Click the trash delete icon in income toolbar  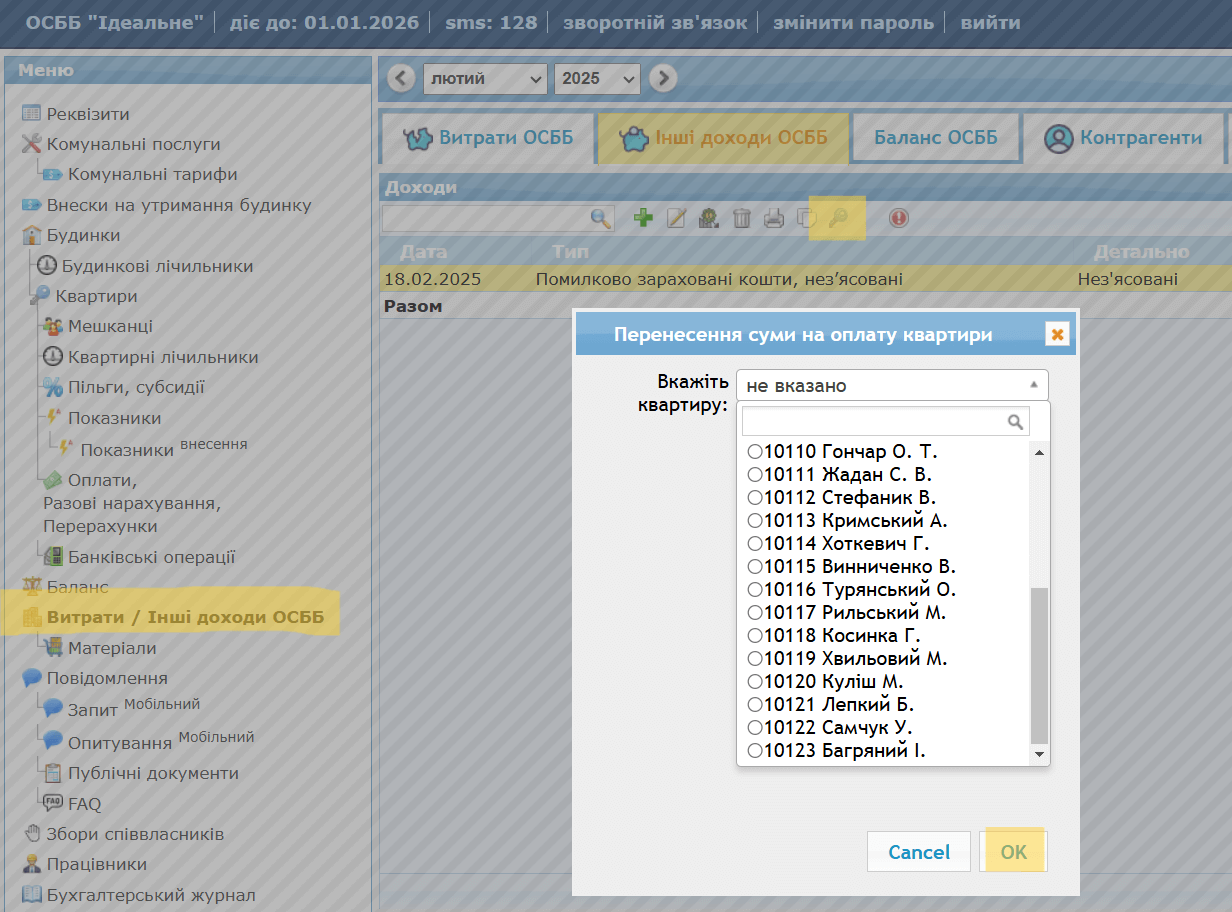tap(741, 217)
